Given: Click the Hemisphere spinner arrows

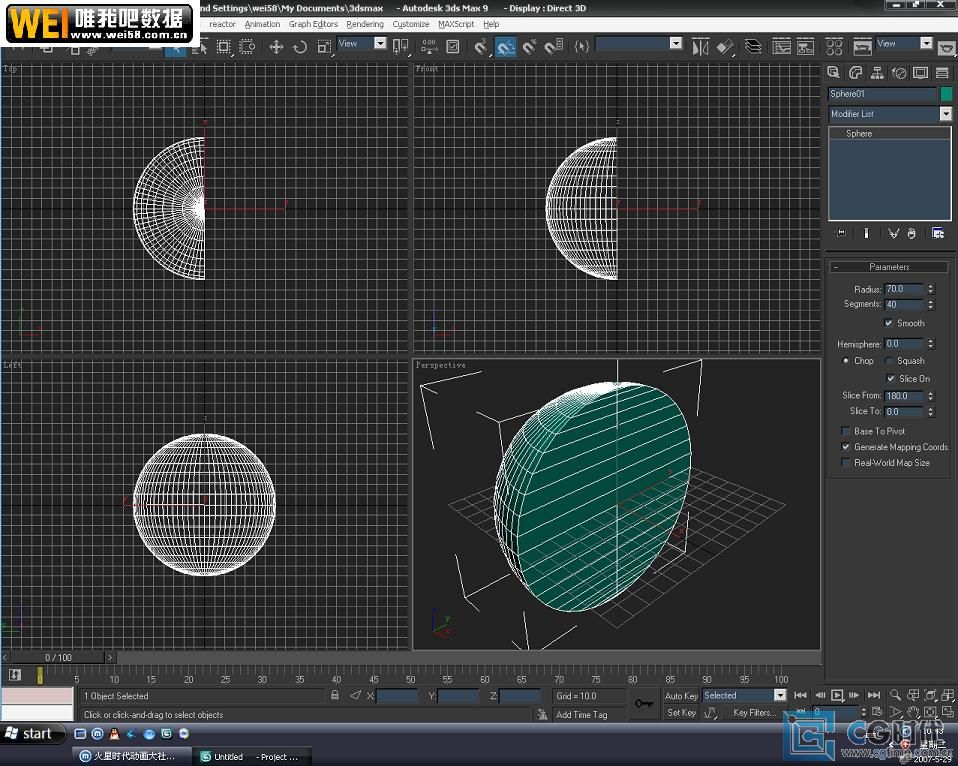Looking at the screenshot, I should point(931,345).
